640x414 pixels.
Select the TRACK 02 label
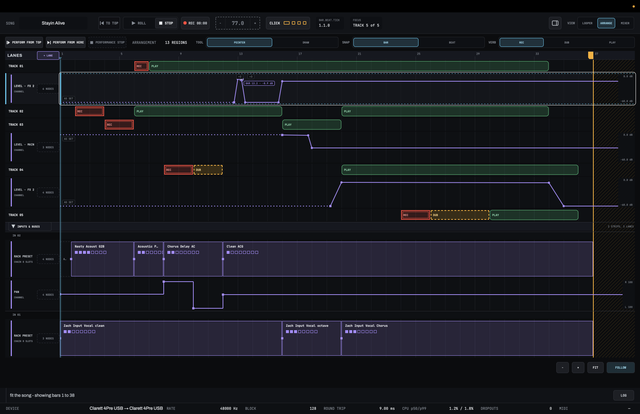[16, 111]
